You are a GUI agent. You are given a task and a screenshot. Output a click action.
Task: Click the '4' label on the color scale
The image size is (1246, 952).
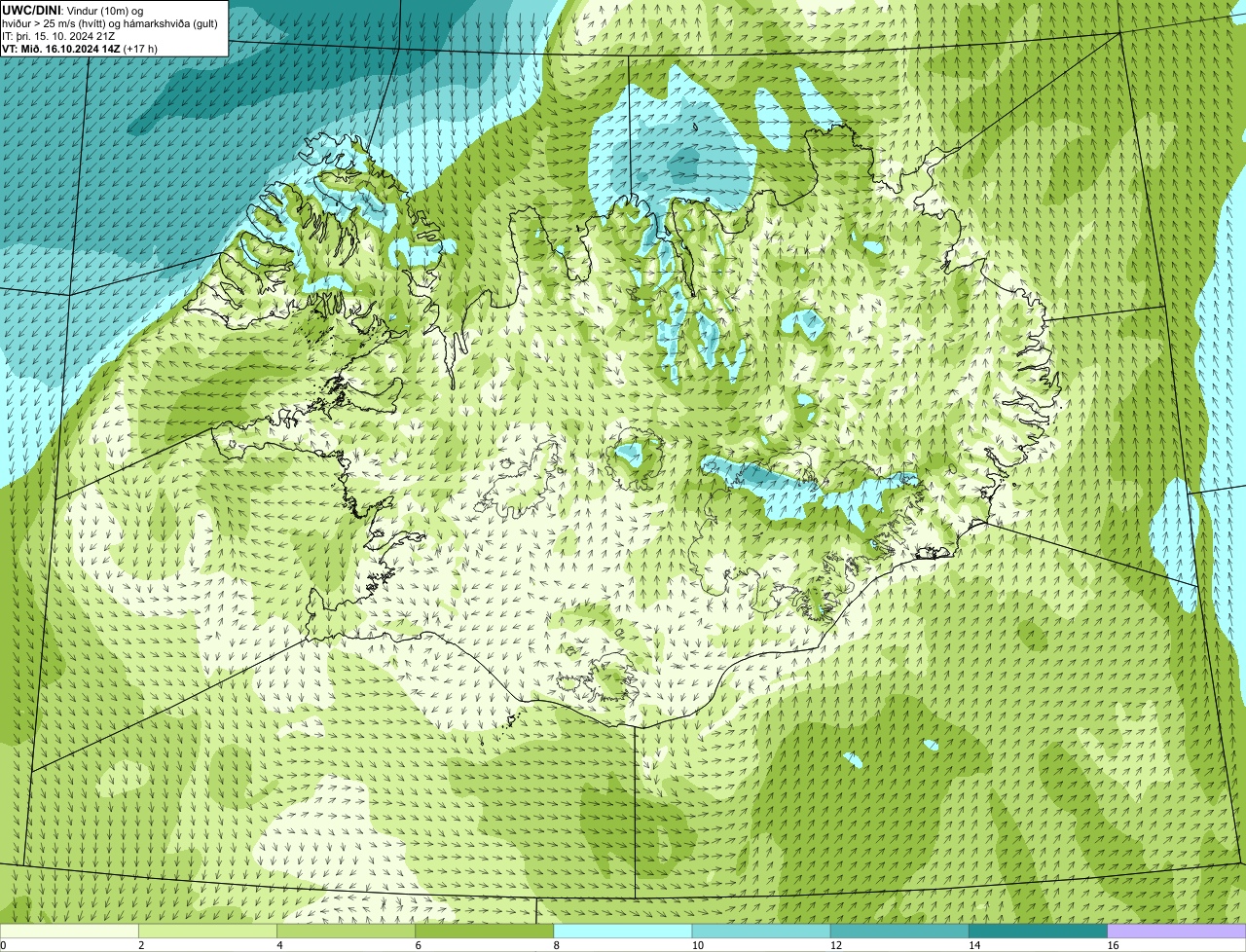pyautogui.click(x=279, y=945)
